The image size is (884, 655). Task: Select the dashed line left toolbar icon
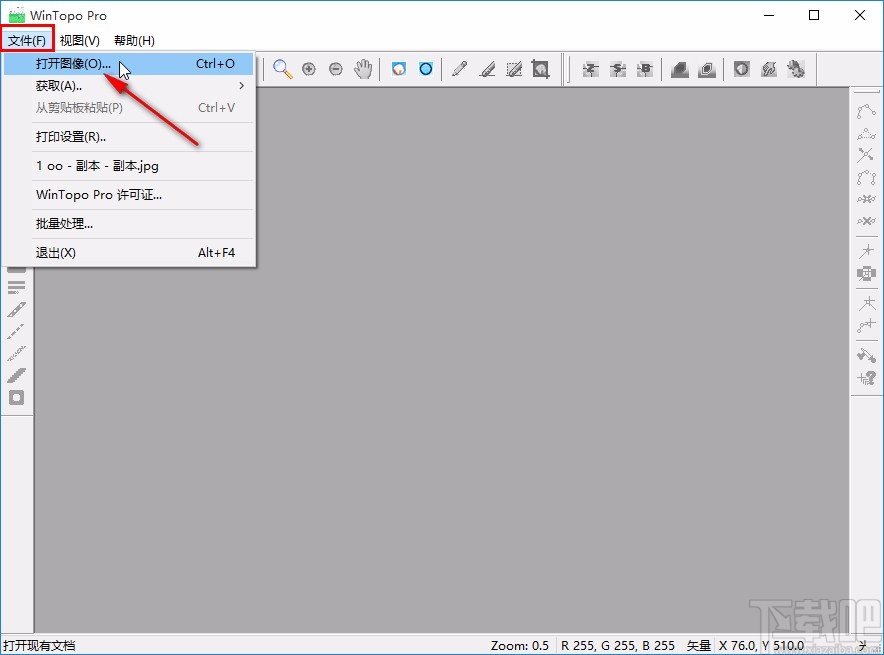(16, 331)
